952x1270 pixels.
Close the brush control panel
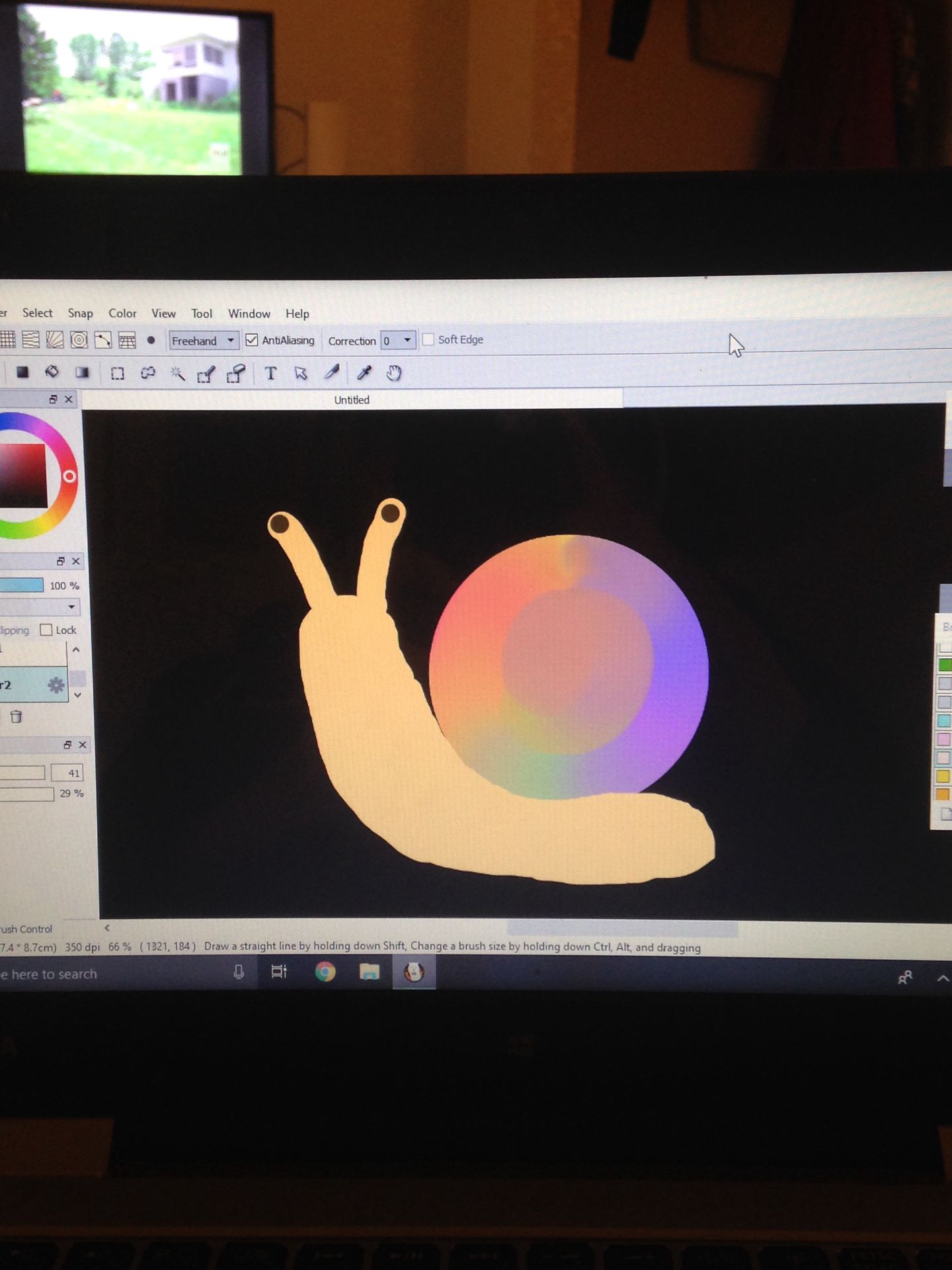tap(83, 745)
